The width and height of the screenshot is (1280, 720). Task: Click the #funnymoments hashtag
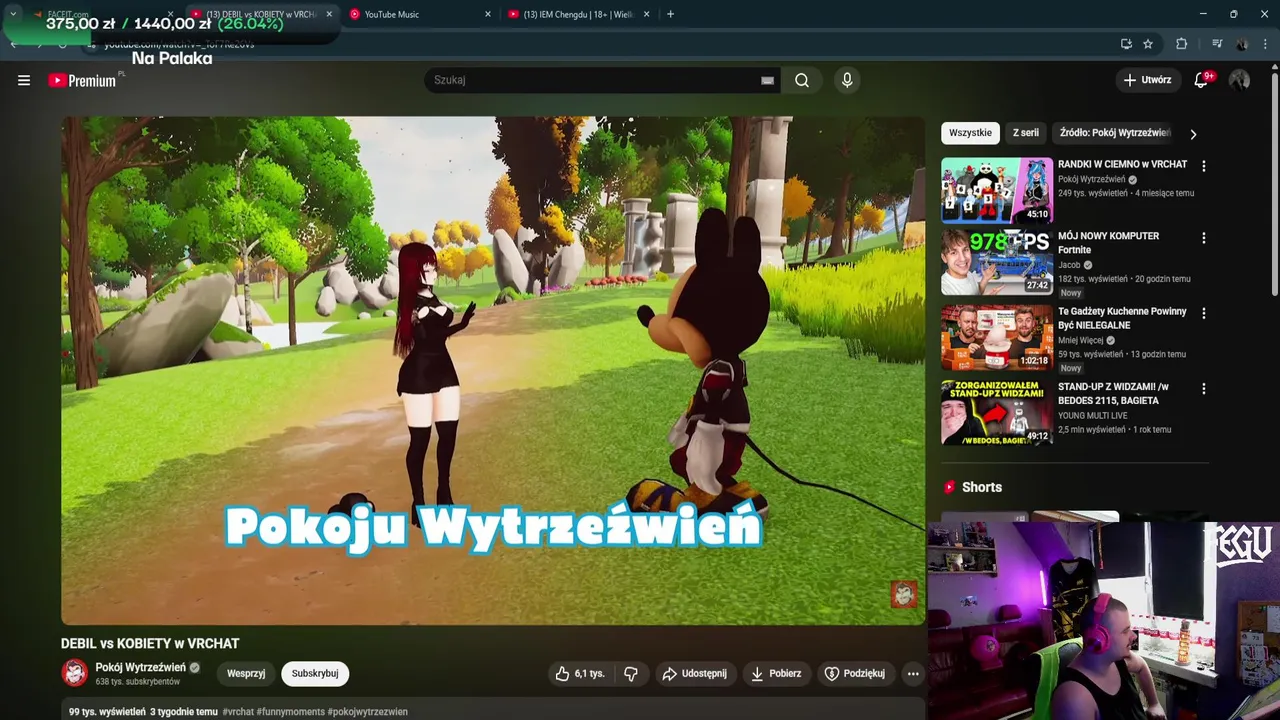click(290, 712)
